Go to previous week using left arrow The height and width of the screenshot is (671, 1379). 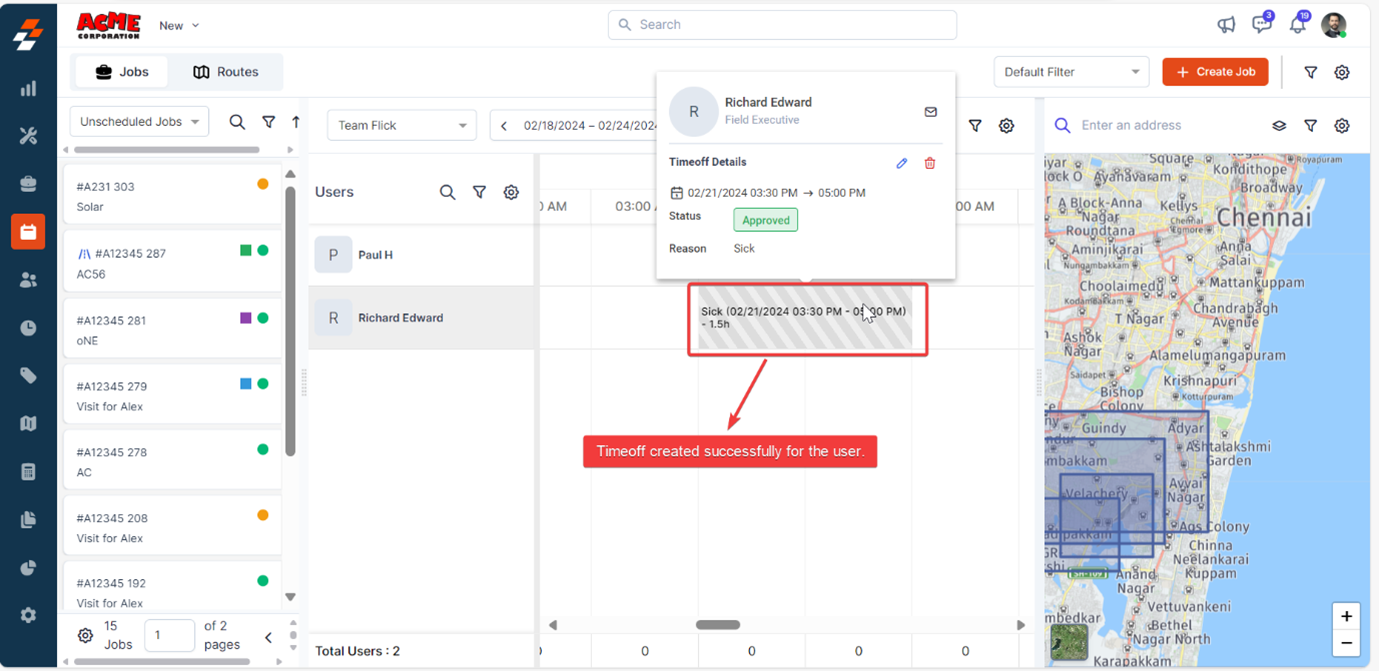click(504, 126)
